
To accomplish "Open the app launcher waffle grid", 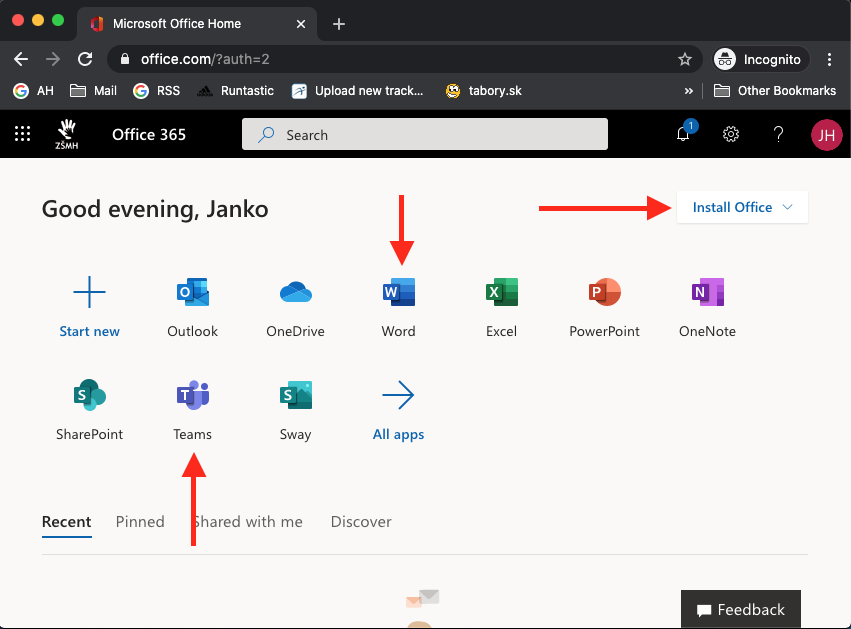I will pos(22,134).
